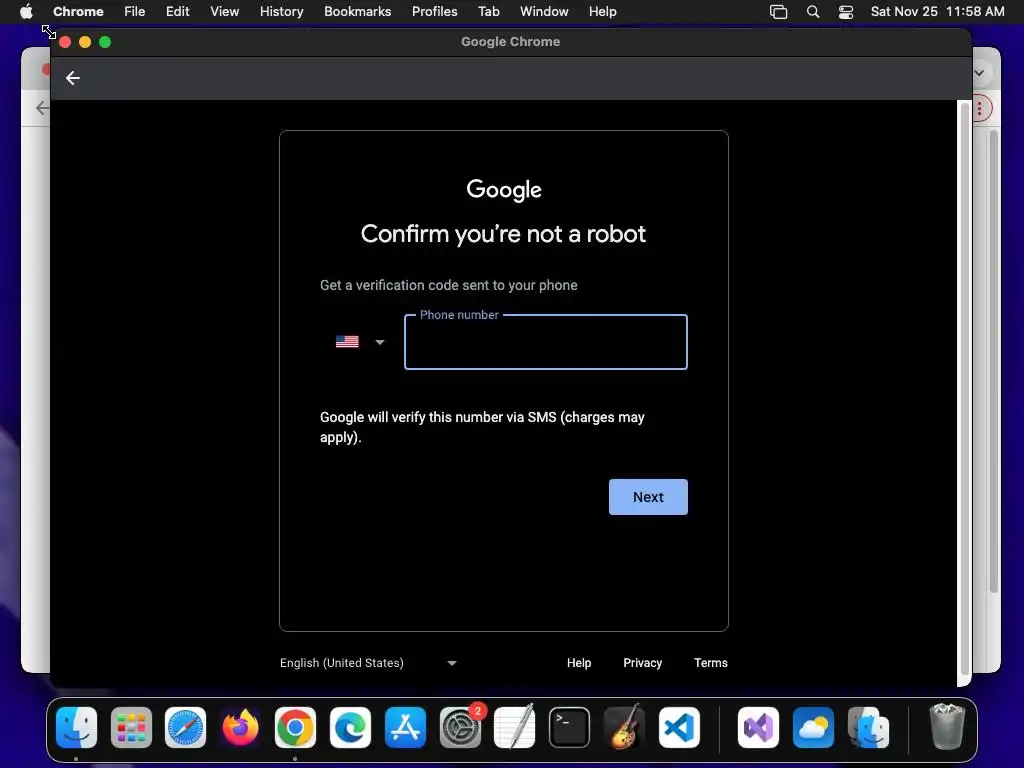Image resolution: width=1024 pixels, height=768 pixels.
Task: Open the three-dots menu in the background Chrome window
Action: [x=980, y=108]
